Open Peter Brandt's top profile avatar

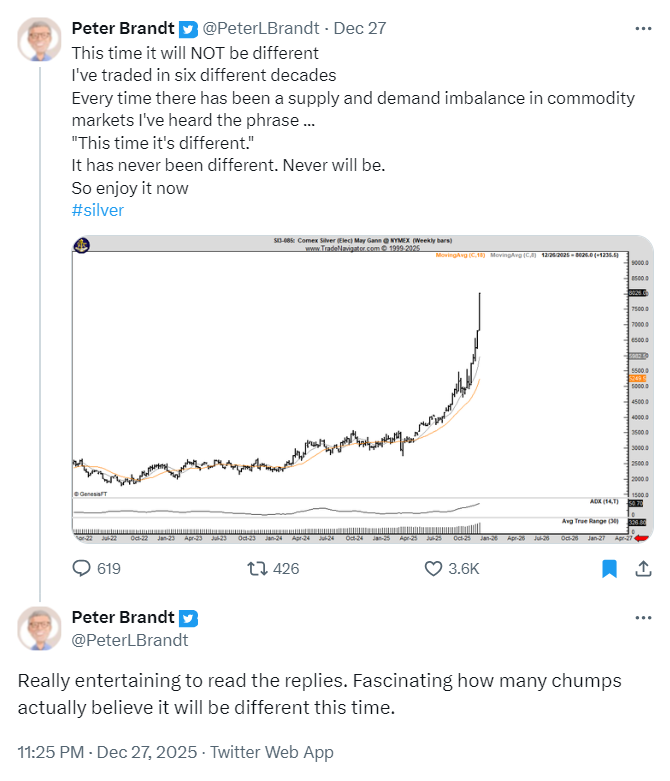pos(40,38)
